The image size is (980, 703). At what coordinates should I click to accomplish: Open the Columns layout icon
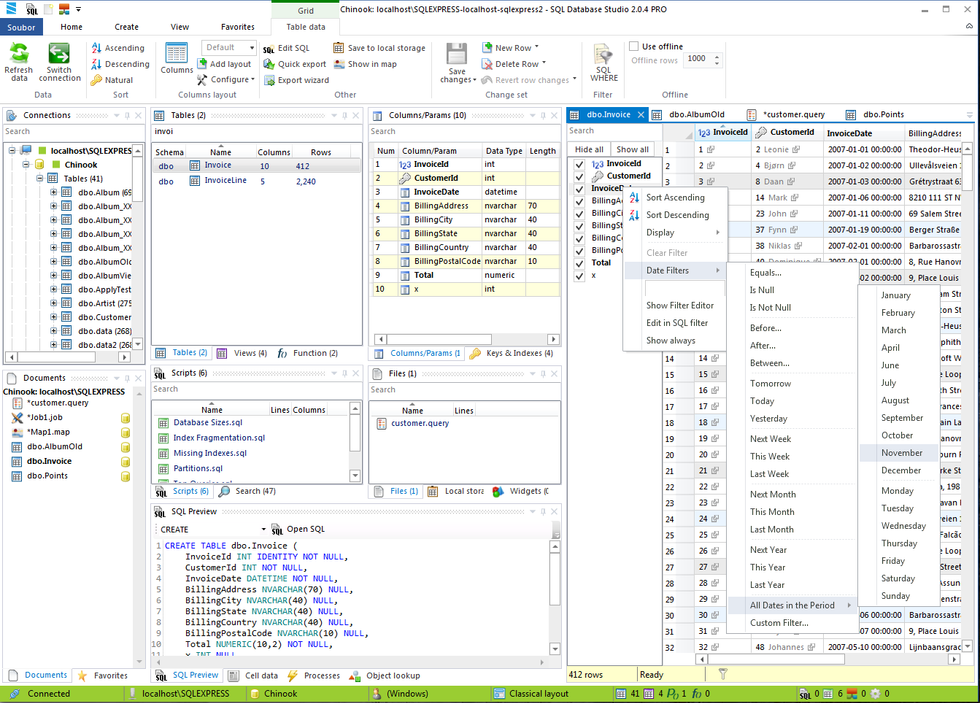coord(176,54)
